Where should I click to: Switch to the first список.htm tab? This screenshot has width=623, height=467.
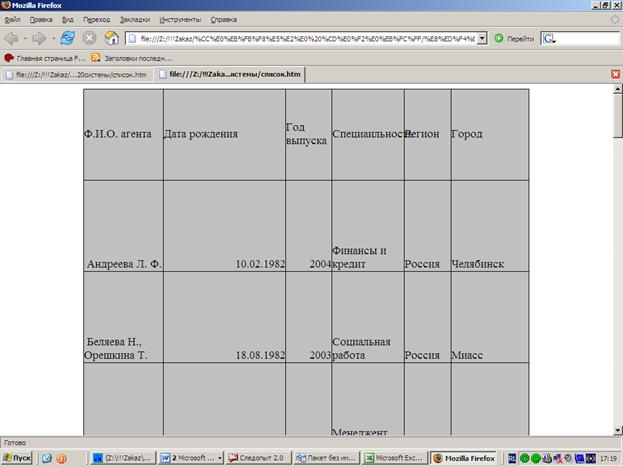coord(76,75)
